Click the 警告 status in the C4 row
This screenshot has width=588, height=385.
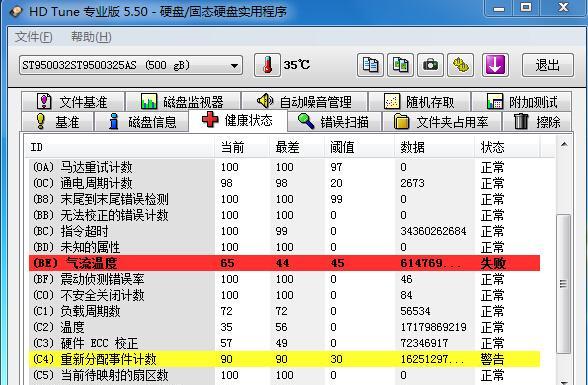[x=492, y=359]
